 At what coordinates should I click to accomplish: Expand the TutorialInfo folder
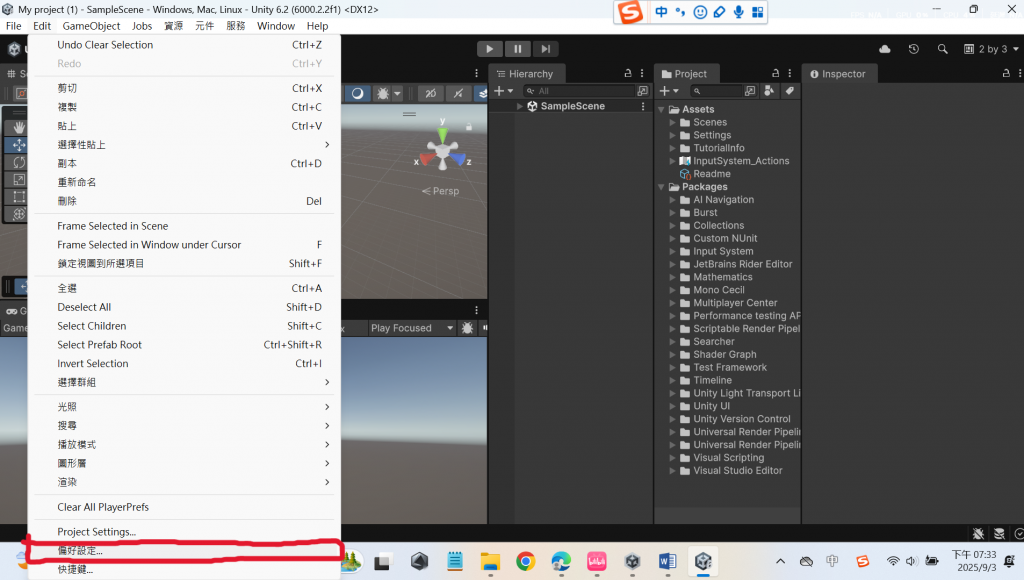coord(673,148)
